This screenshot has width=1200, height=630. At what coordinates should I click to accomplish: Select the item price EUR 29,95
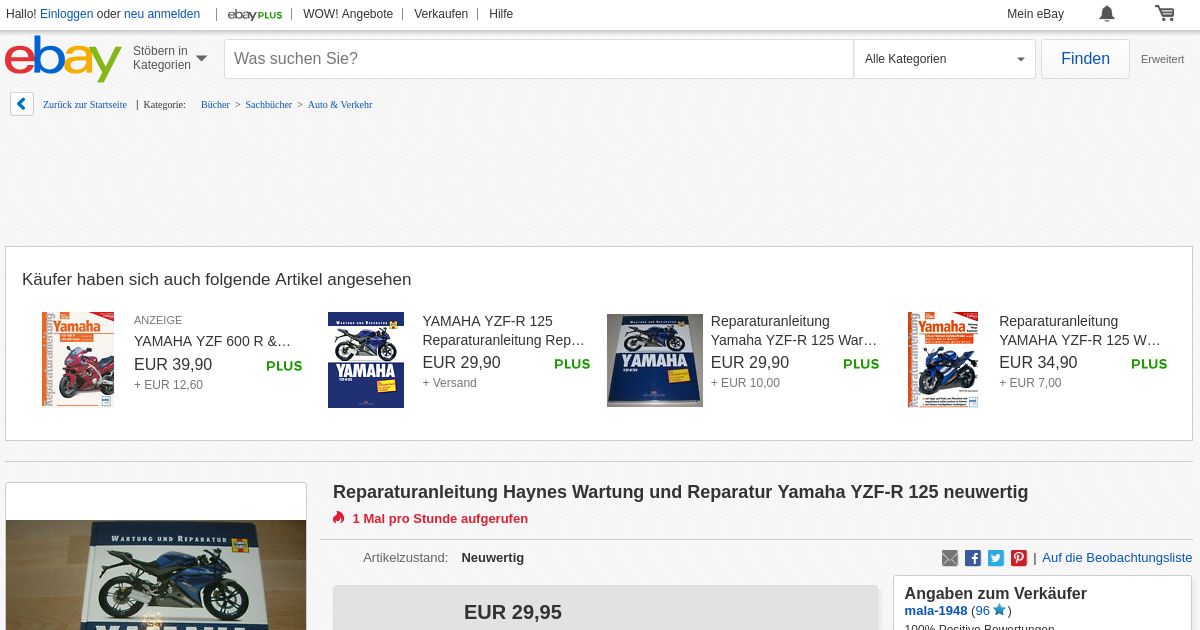coord(513,612)
